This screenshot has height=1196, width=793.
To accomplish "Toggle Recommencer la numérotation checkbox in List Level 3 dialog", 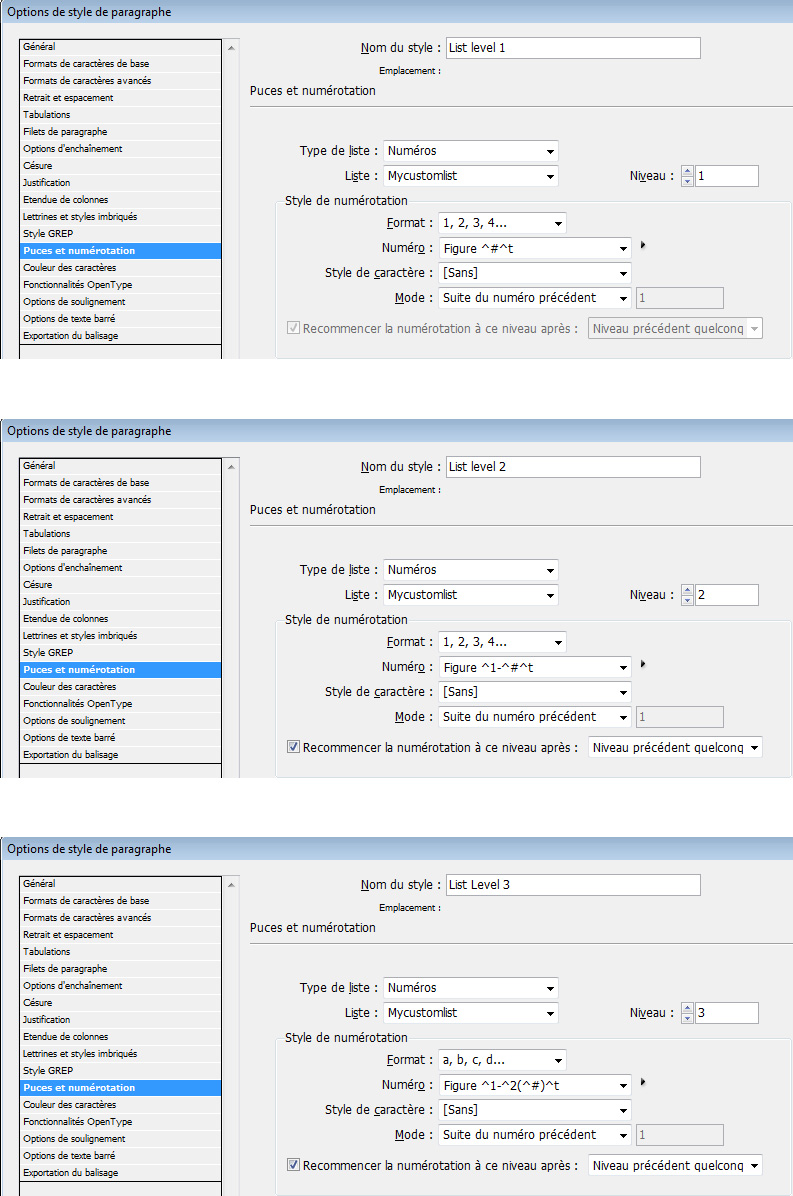I will click(x=293, y=1165).
